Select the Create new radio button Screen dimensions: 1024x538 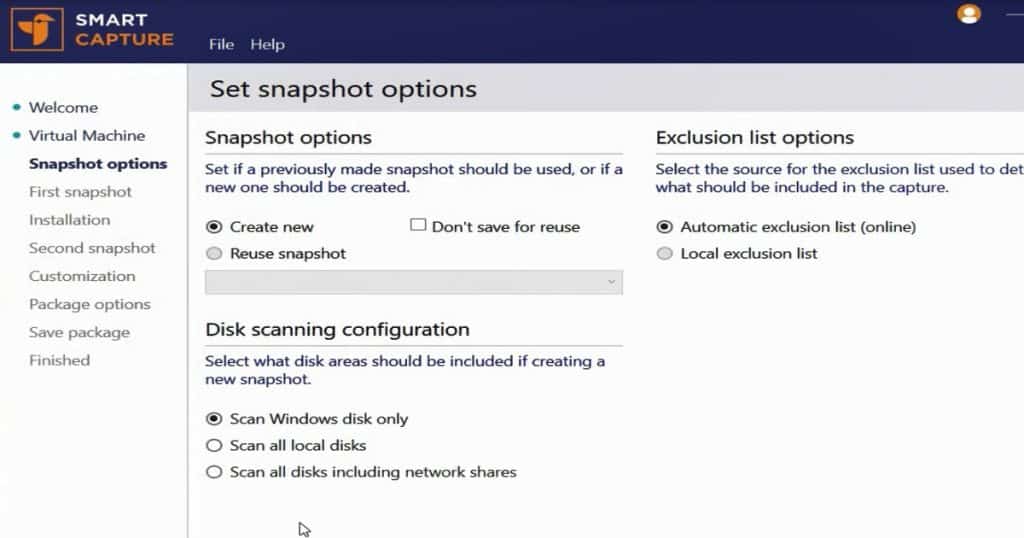(214, 227)
